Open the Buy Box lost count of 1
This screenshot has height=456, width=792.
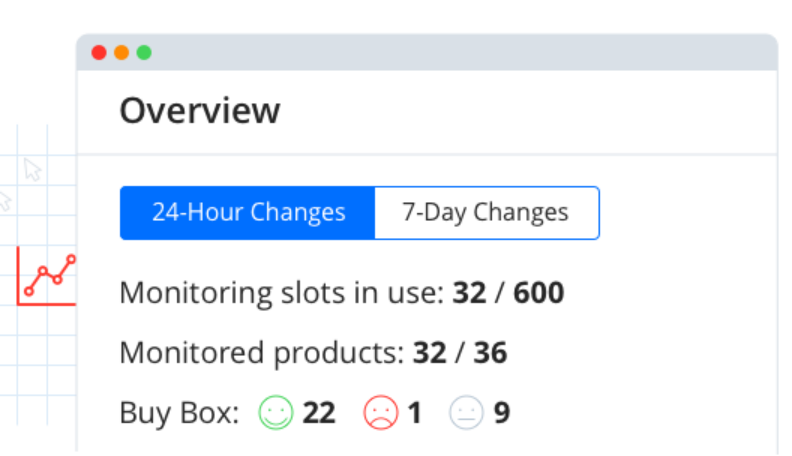[414, 412]
